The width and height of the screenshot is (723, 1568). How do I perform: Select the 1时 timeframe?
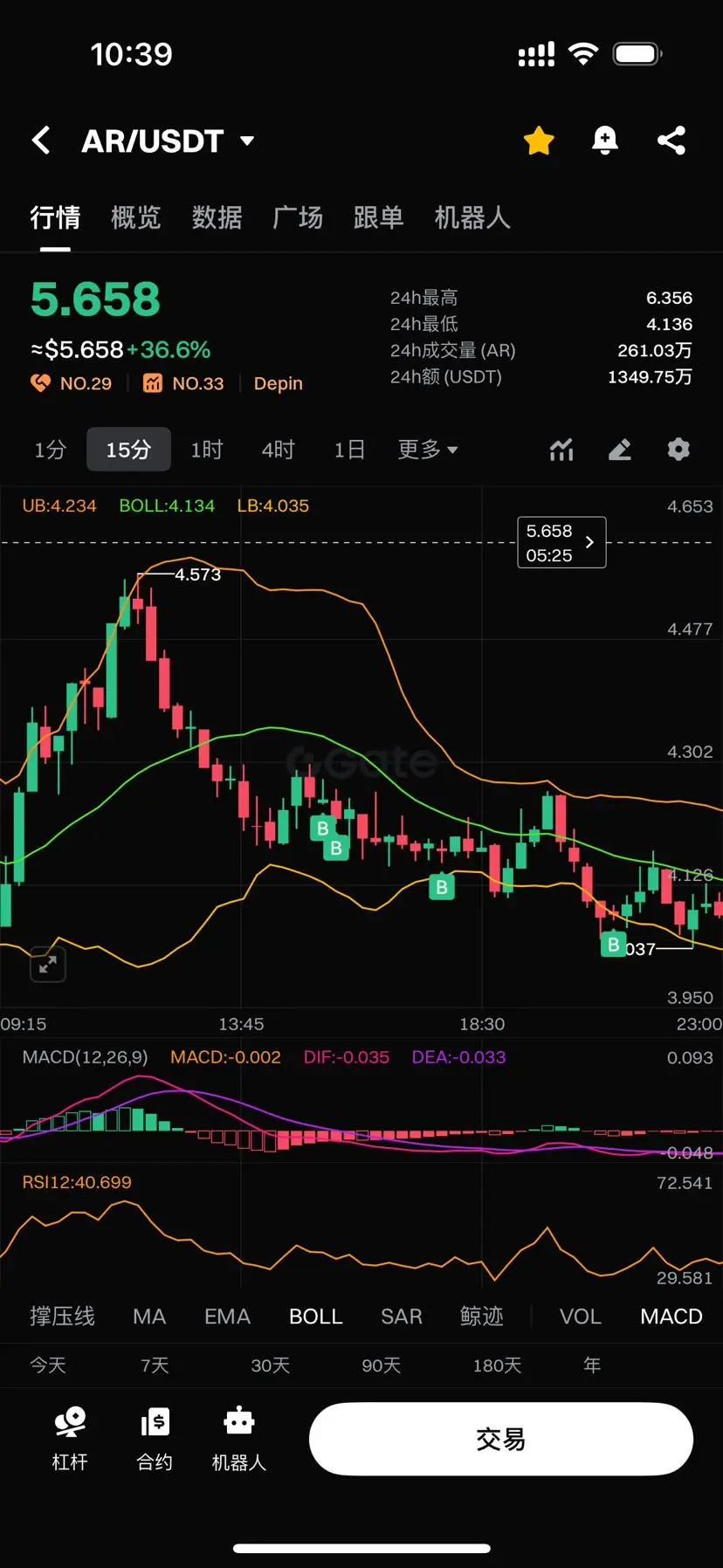207,450
